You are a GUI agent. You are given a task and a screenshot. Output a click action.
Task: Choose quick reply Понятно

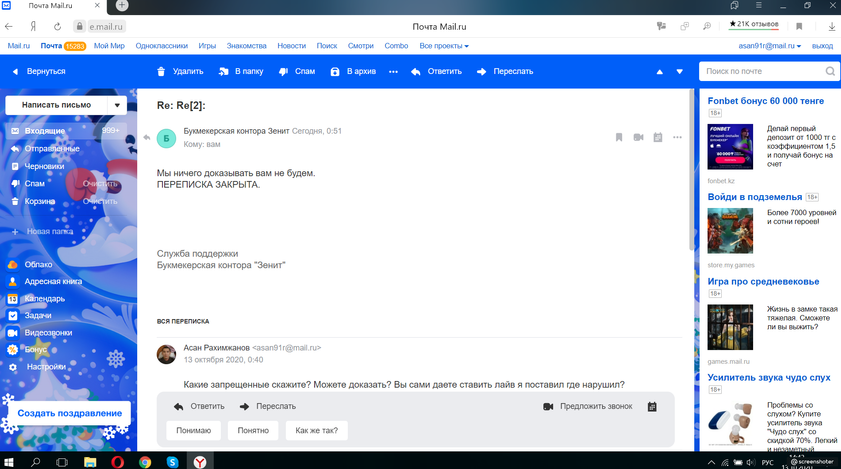253,430
